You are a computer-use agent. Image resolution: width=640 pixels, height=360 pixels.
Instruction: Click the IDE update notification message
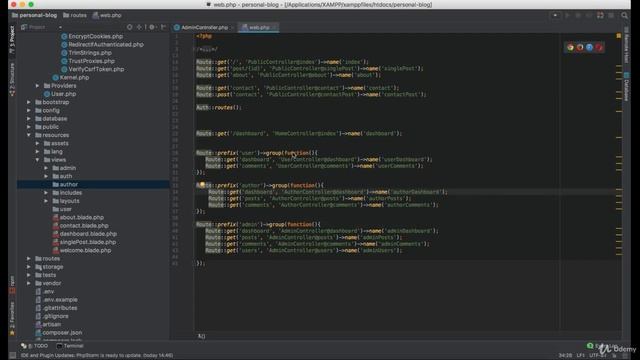click(x=97, y=356)
